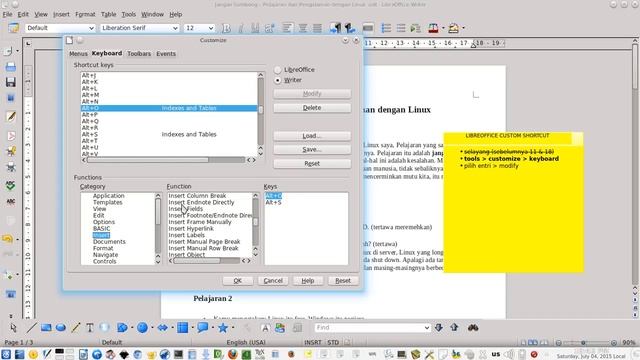The image size is (640, 360).
Task: Click the spellcheck ABC checkmark icon
Action: tap(11, 185)
